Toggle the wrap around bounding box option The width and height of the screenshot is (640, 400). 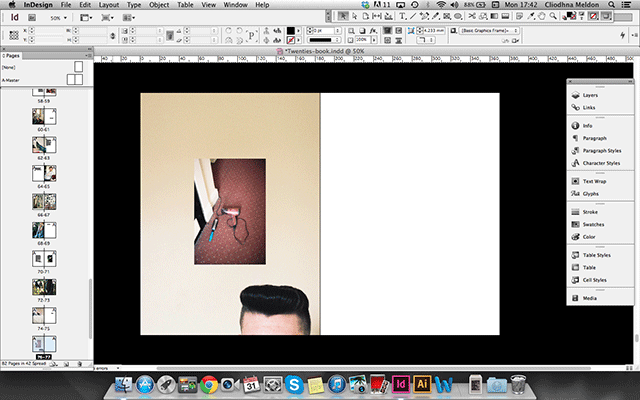coord(399,31)
